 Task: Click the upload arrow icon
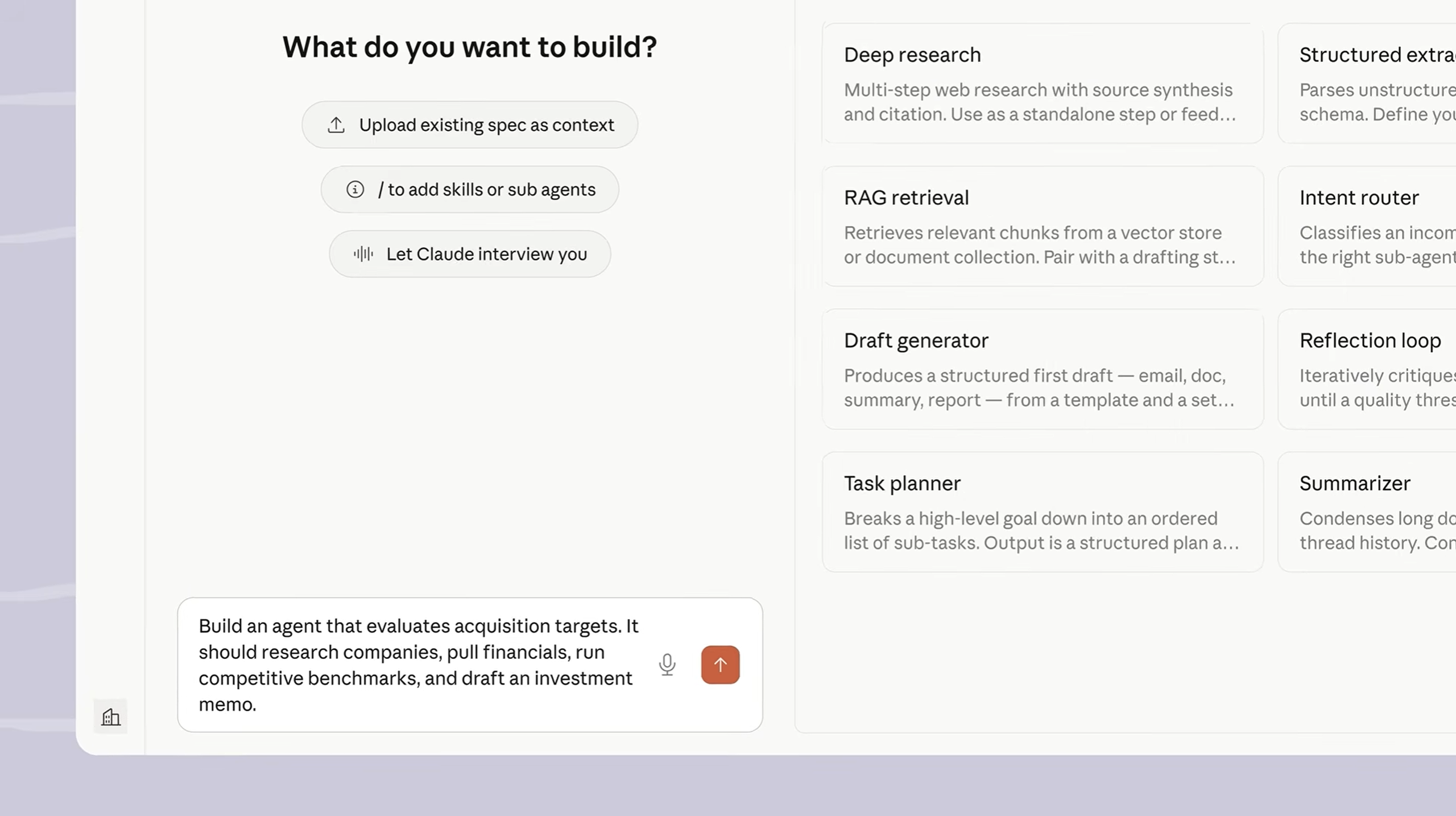[x=336, y=125]
